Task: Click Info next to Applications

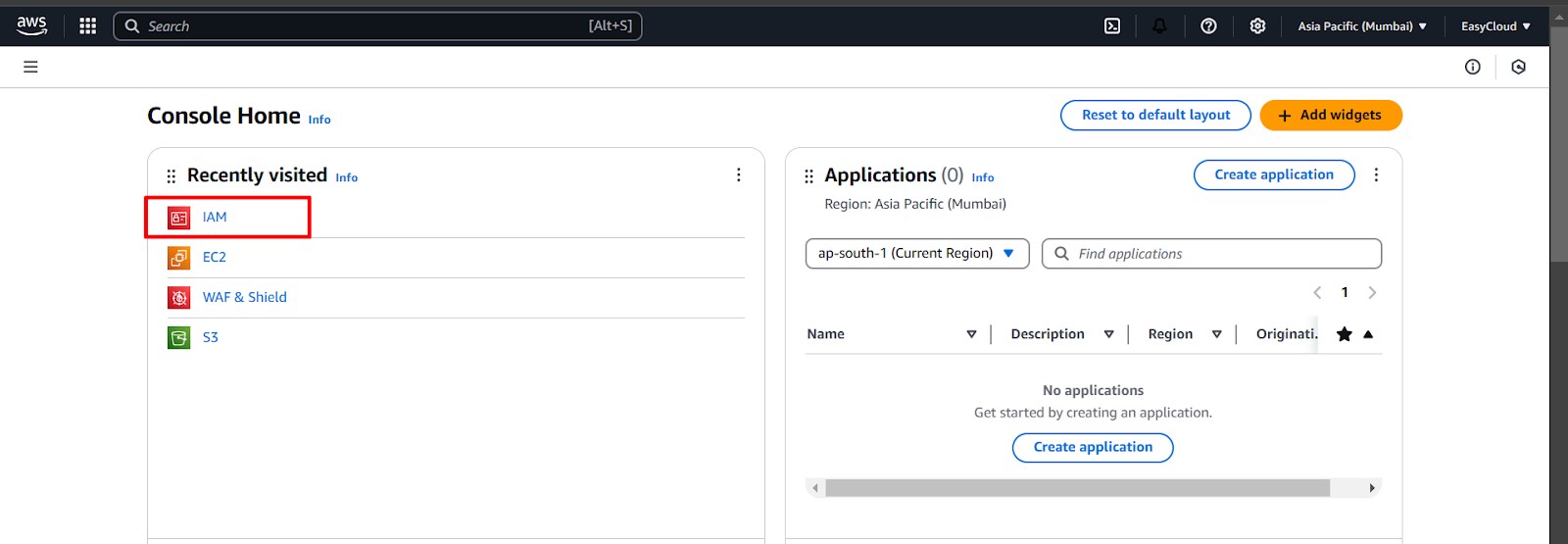Action: tap(983, 177)
